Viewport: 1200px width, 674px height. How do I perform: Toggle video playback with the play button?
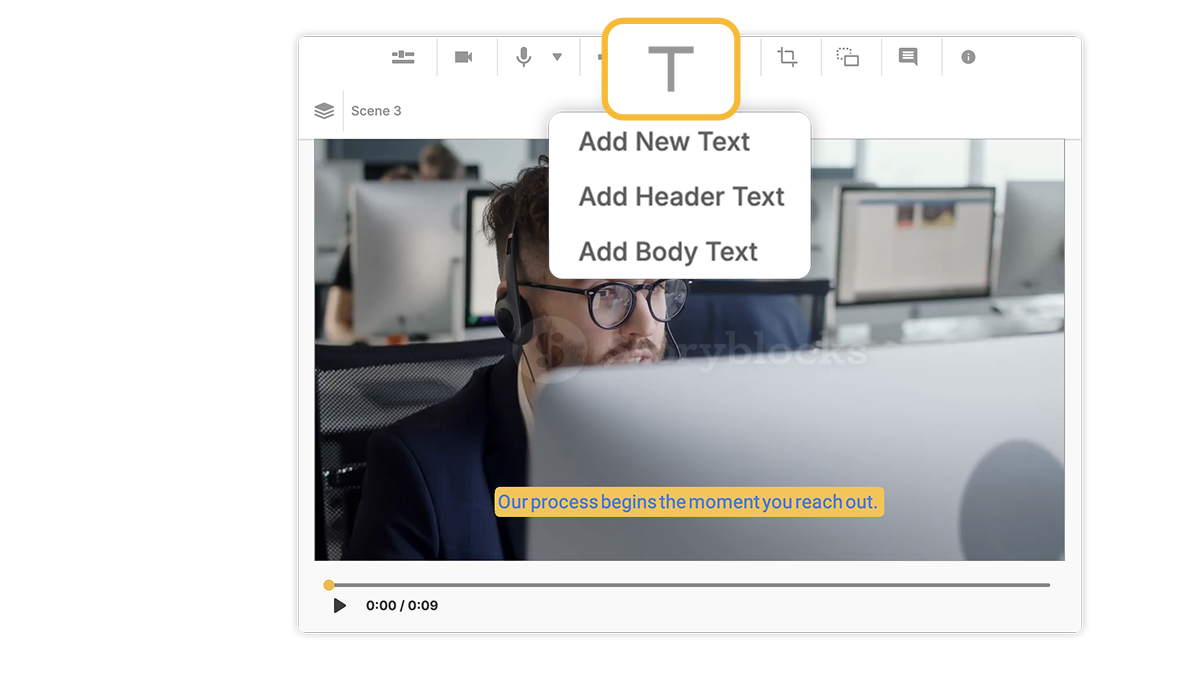[x=339, y=605]
